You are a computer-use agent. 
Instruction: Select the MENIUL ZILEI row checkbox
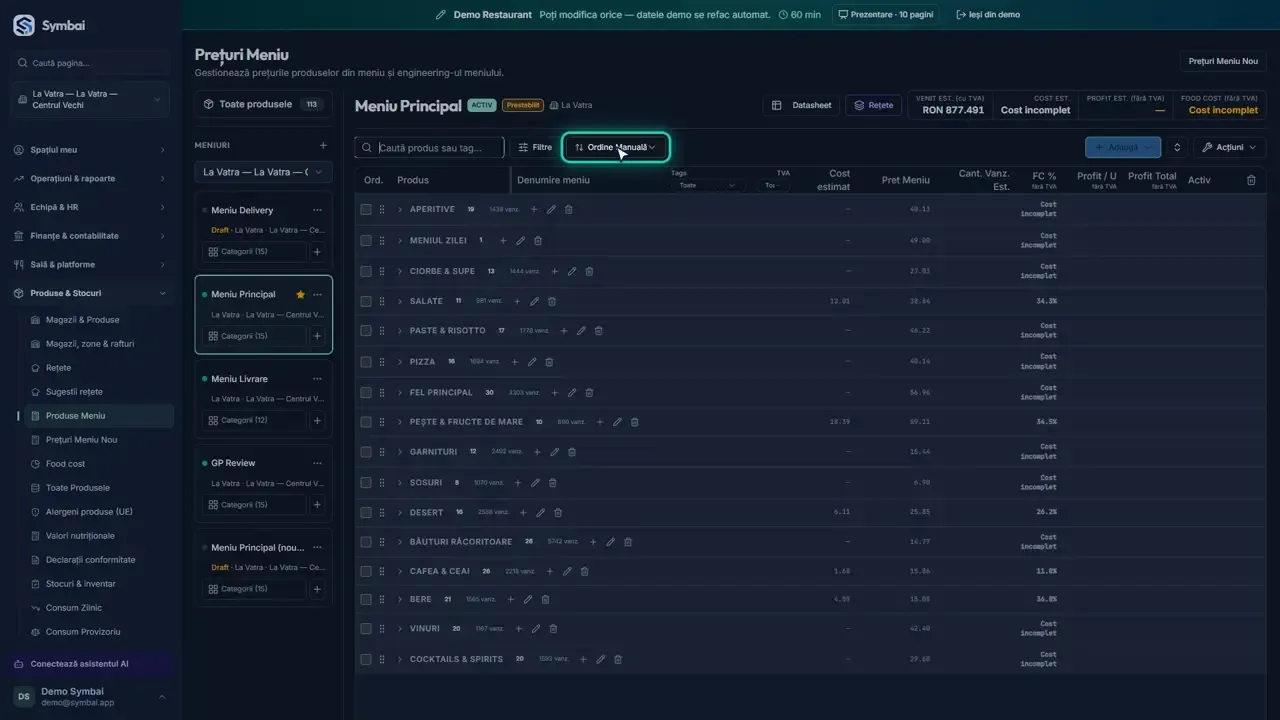point(366,241)
